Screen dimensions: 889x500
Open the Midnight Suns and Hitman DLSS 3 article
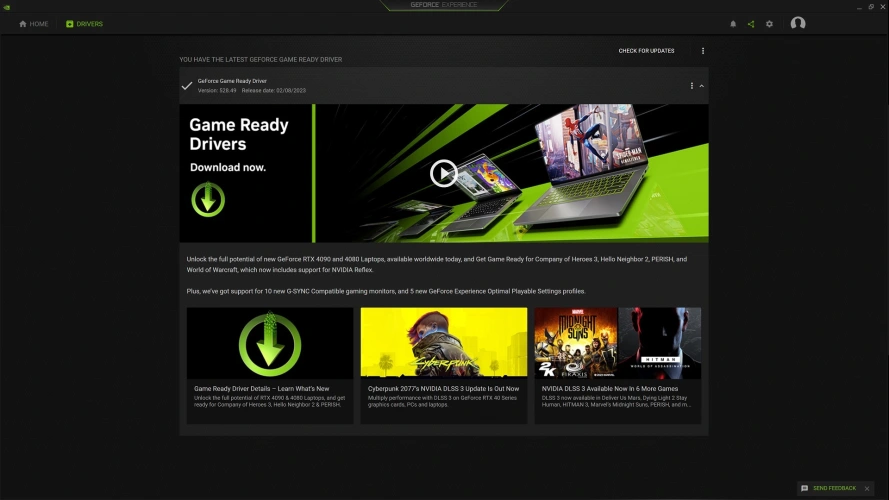[x=617, y=343]
